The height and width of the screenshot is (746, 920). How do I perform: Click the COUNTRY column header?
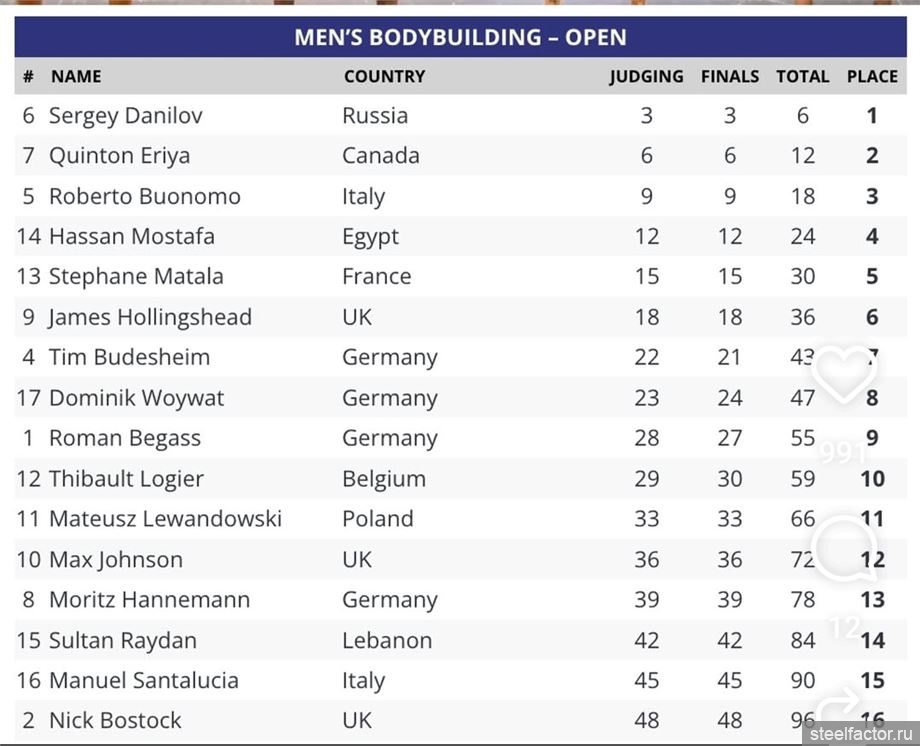point(384,76)
